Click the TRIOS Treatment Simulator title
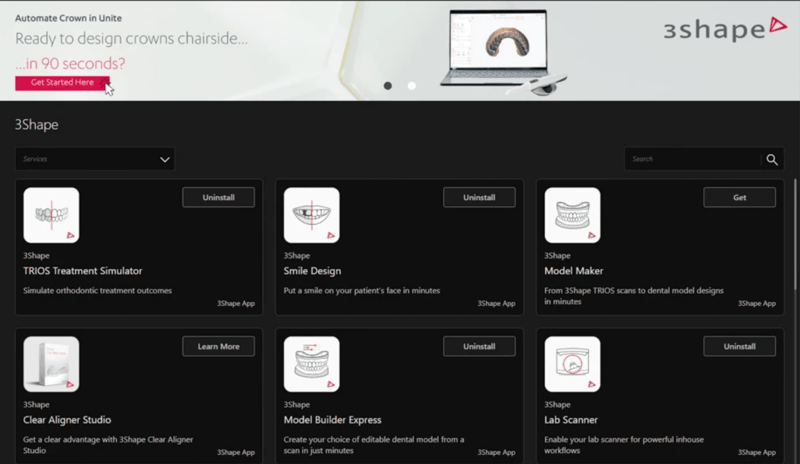This screenshot has height=464, width=800. tap(83, 271)
